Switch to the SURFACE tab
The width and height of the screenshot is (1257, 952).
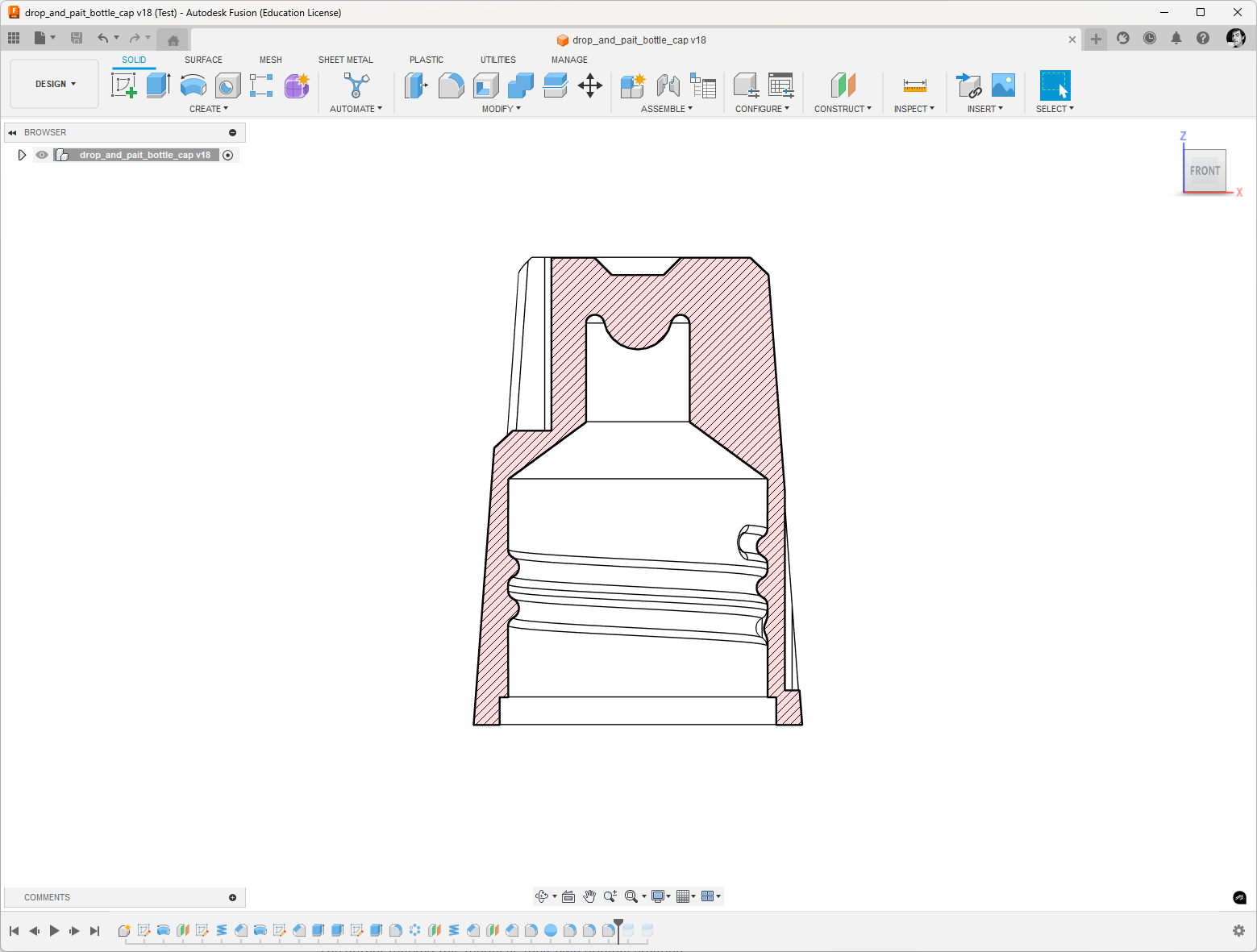coord(203,60)
